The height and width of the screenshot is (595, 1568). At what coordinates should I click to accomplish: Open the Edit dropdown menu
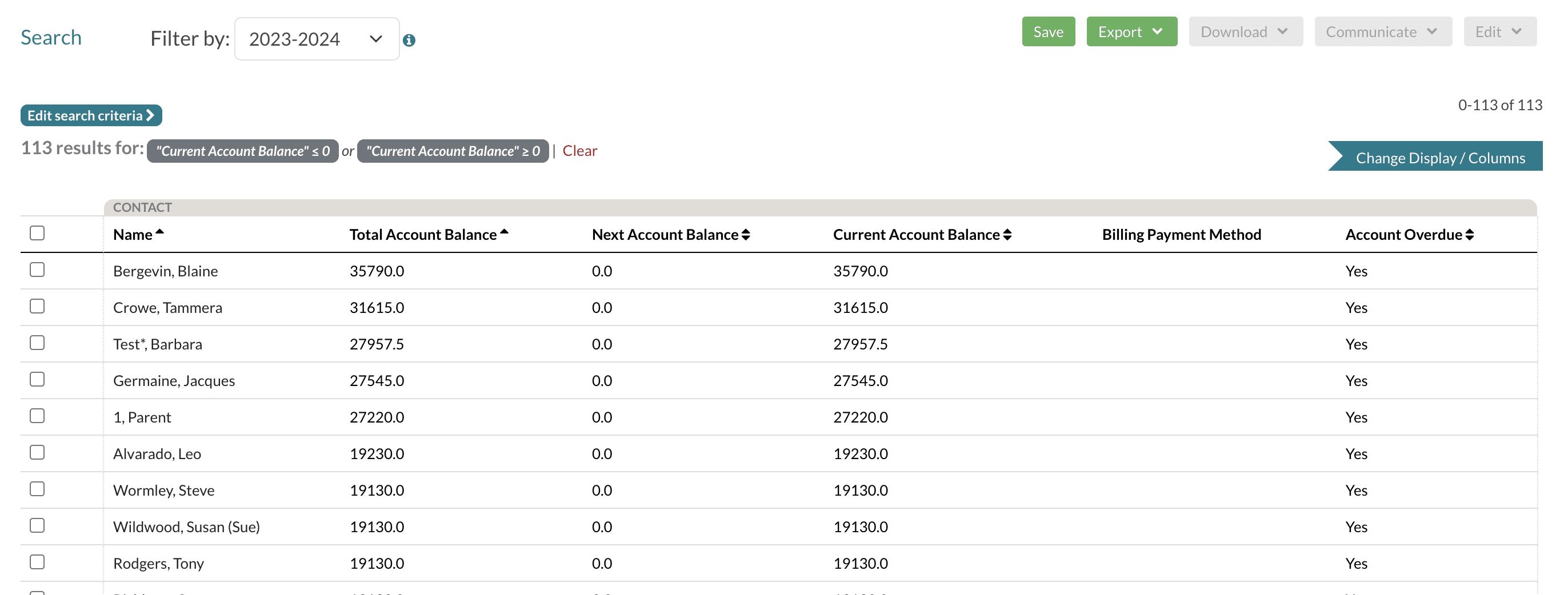click(1499, 31)
